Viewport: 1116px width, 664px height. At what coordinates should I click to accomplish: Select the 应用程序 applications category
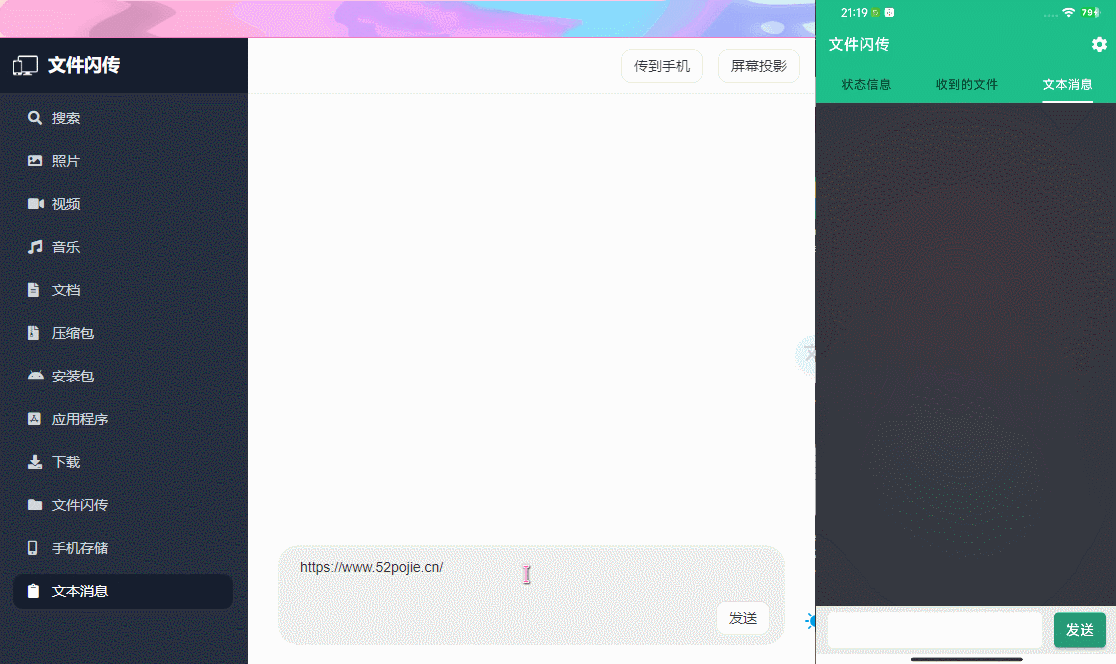tap(78, 418)
